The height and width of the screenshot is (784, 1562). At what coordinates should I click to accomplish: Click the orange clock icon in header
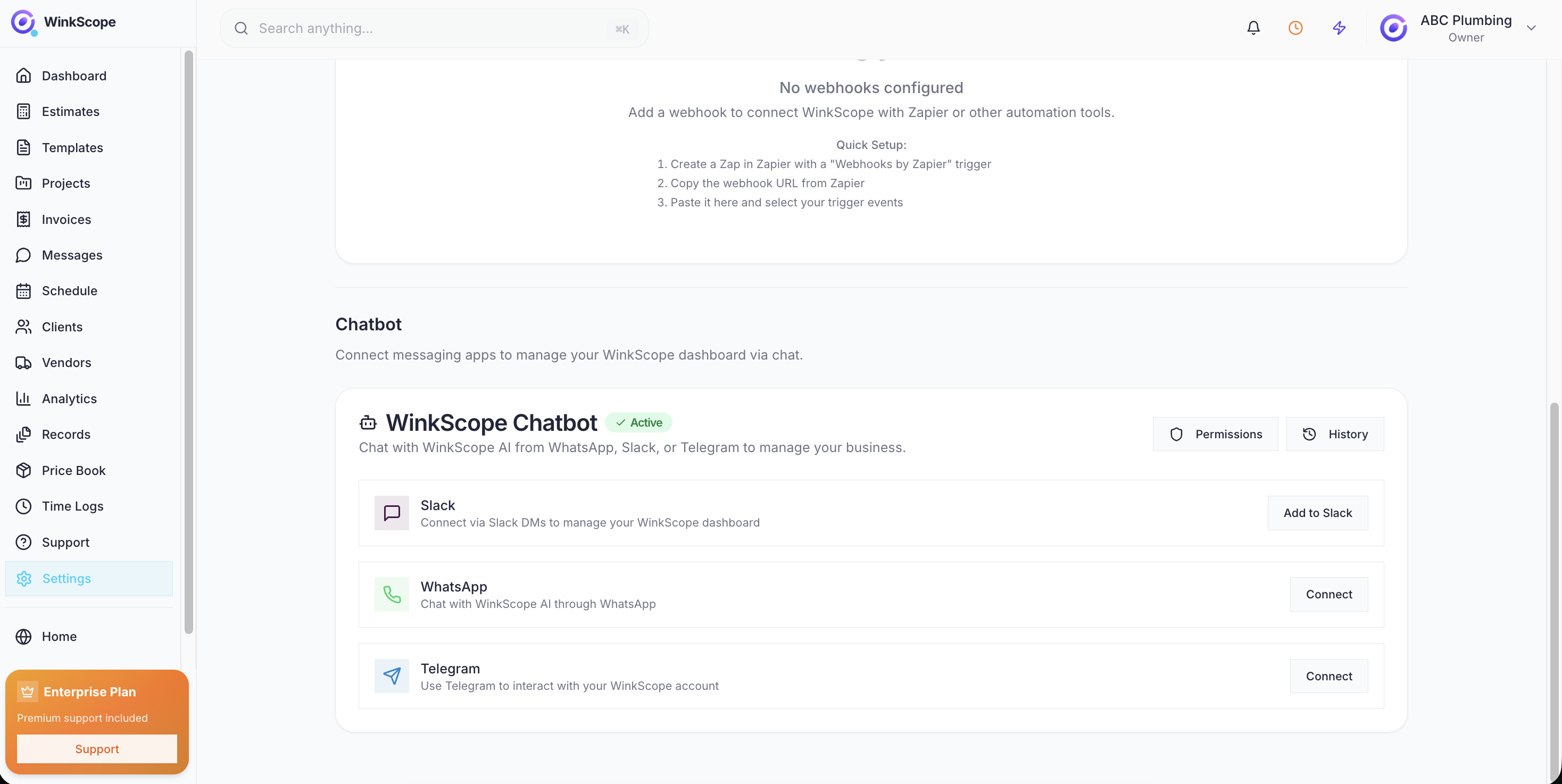point(1296,28)
